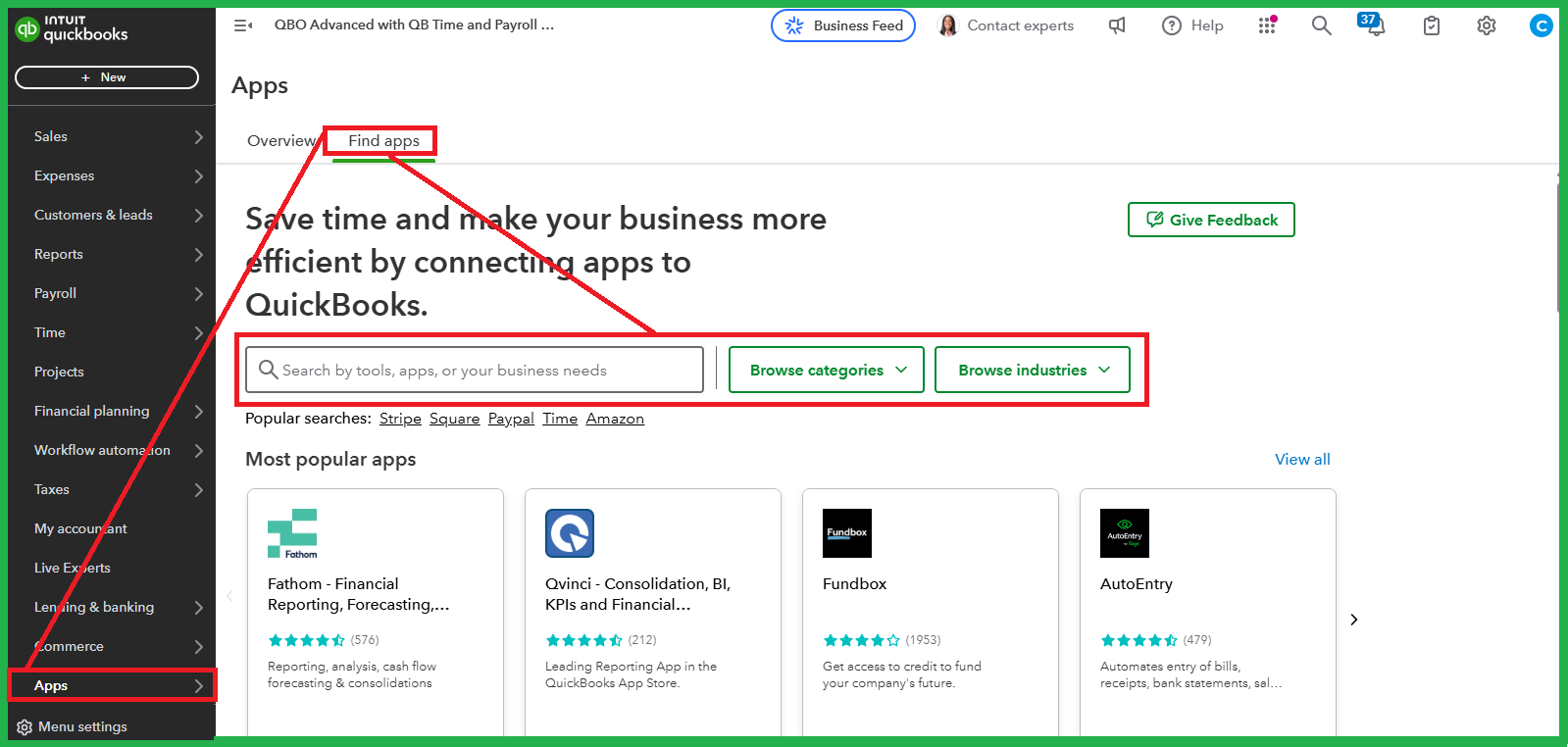This screenshot has width=1568, height=747.
Task: Open Workflow automation in the sidebar
Action: pyautogui.click(x=102, y=451)
